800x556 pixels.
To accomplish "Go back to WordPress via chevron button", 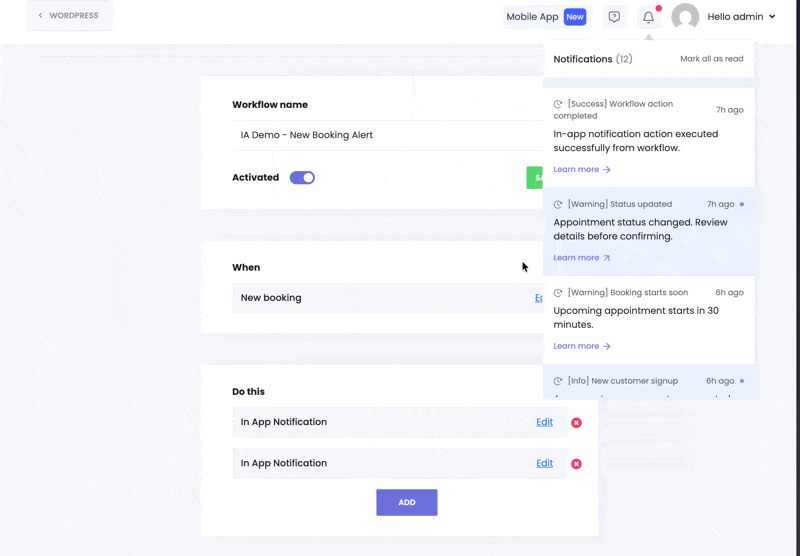I will 69,16.
